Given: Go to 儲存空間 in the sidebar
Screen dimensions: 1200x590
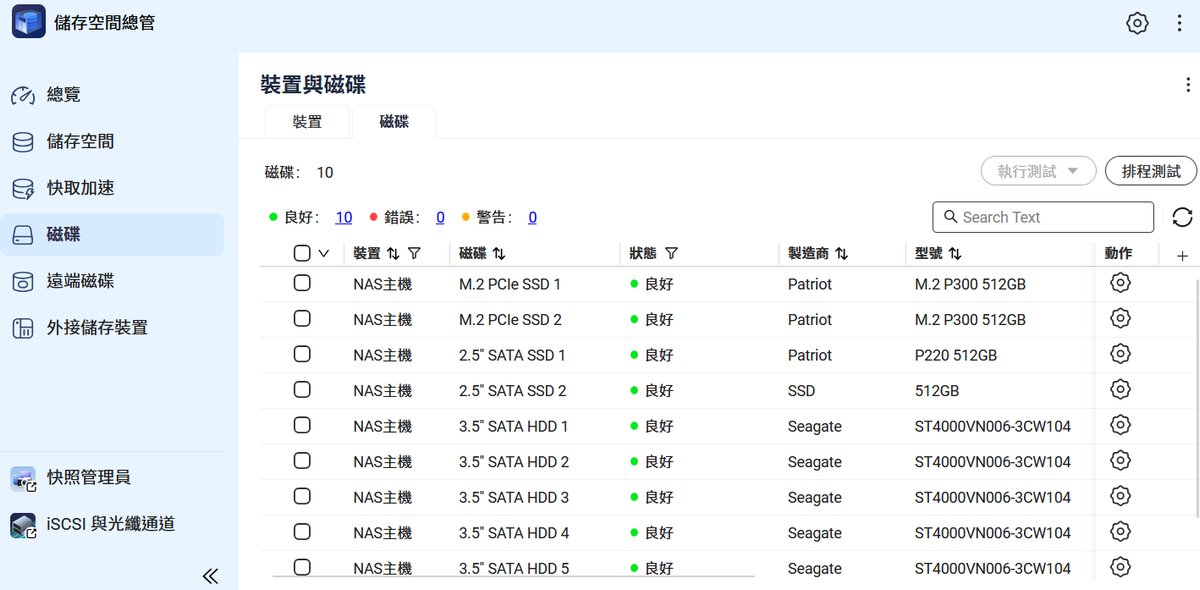Looking at the screenshot, I should (80, 141).
